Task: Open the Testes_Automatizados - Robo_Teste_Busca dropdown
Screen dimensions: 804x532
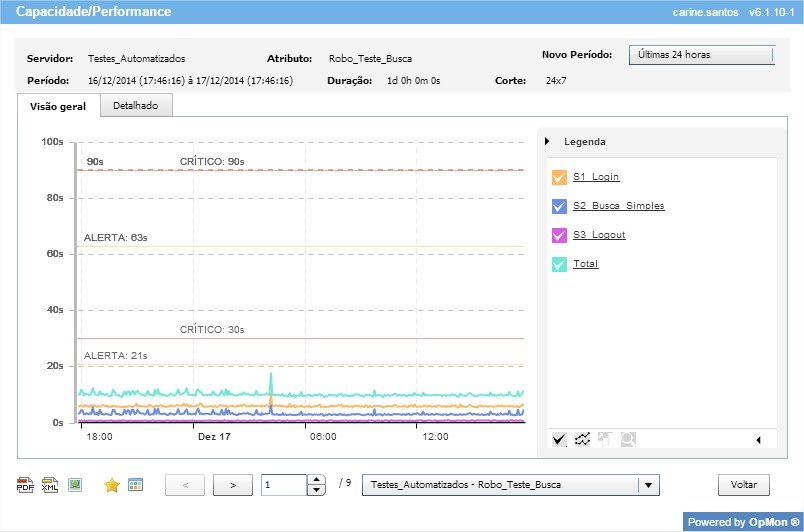Action: [x=510, y=485]
